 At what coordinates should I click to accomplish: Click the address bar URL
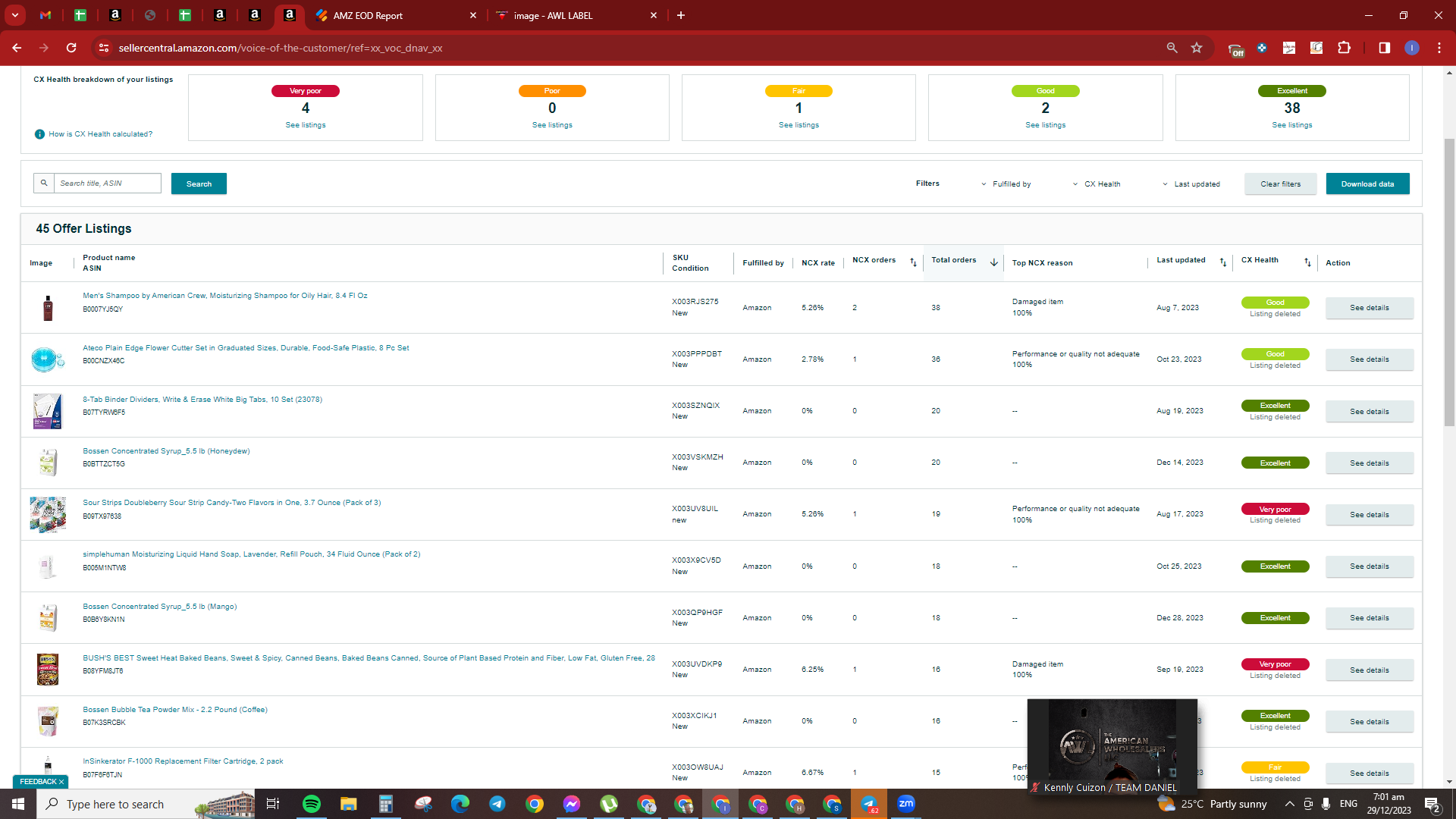tap(281, 48)
